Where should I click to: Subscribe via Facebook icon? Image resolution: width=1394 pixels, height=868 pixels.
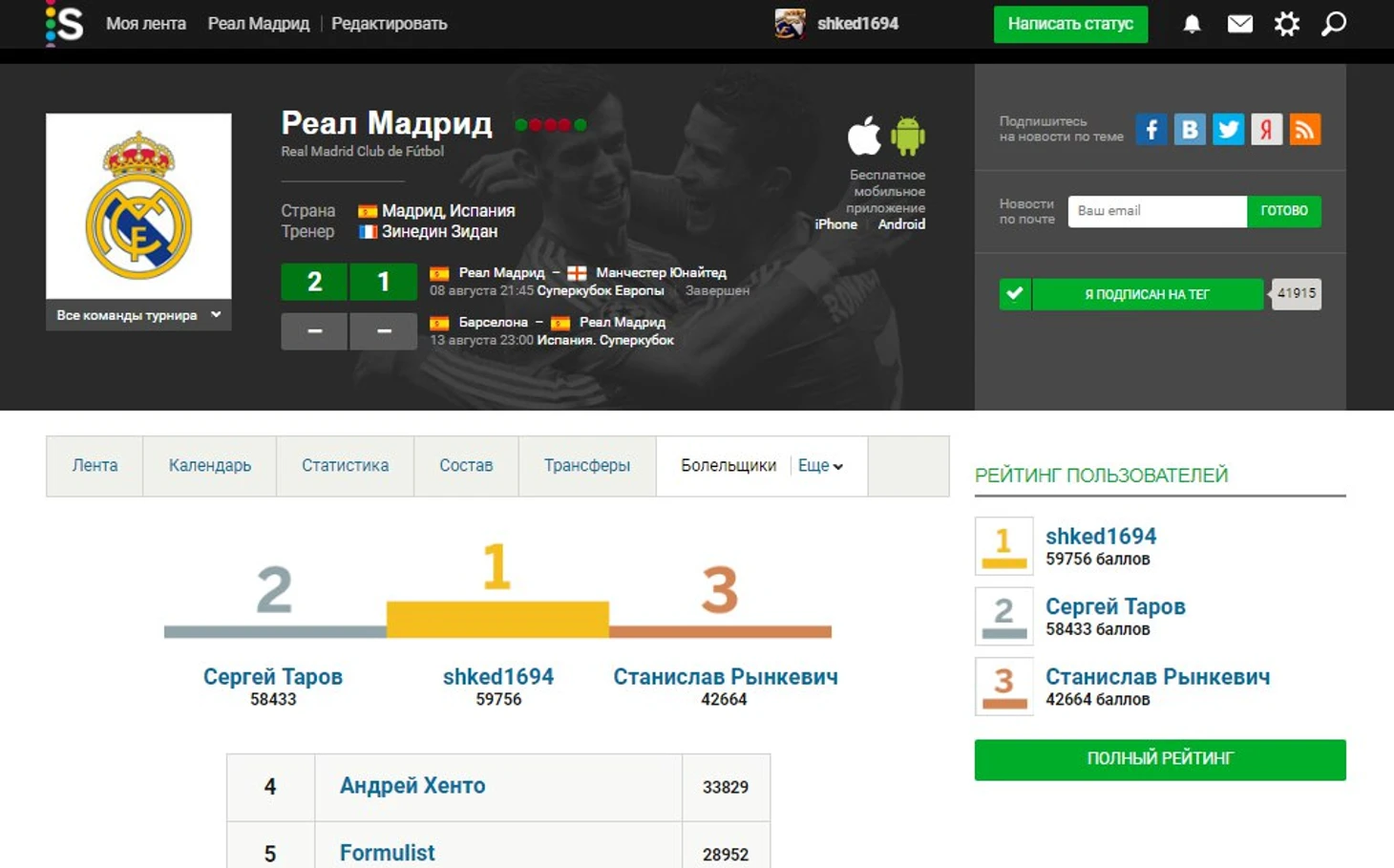[1151, 129]
